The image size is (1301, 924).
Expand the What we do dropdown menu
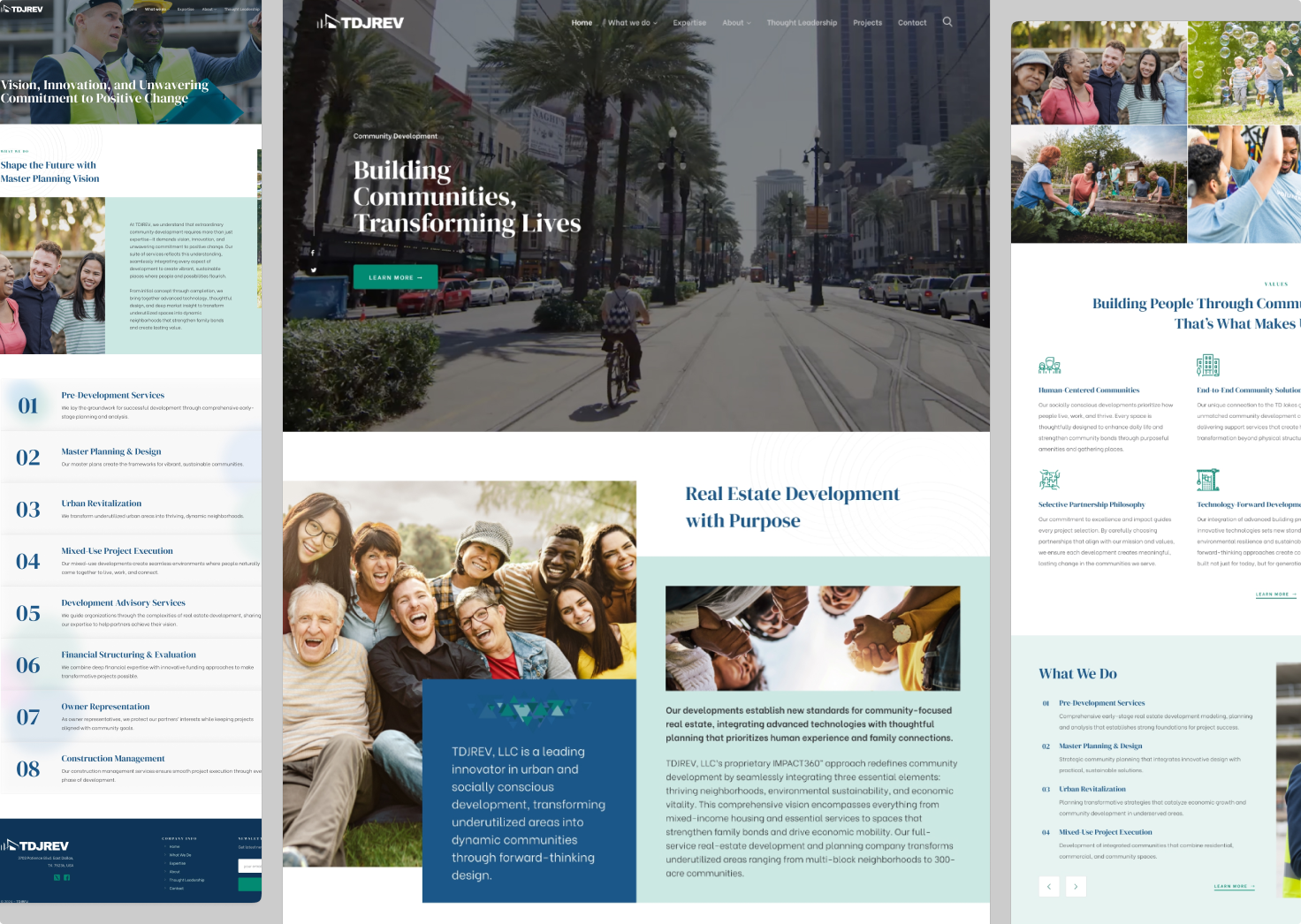pos(632,23)
